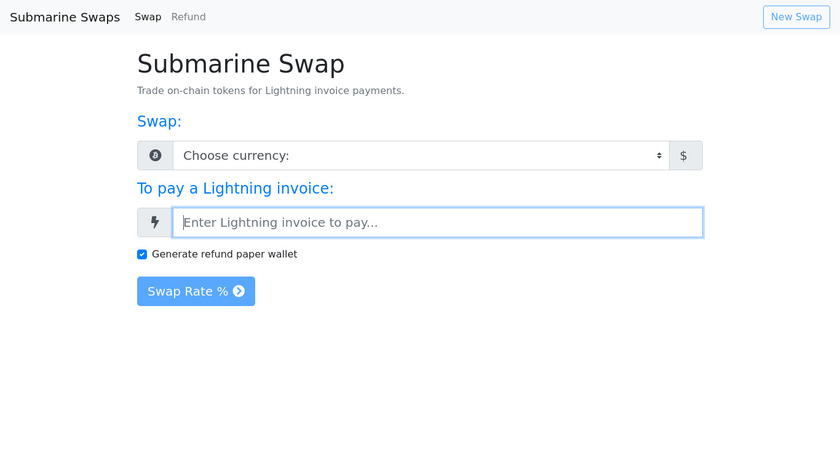Open the Choose currency dropdown
The height and width of the screenshot is (472, 840).
click(420, 156)
